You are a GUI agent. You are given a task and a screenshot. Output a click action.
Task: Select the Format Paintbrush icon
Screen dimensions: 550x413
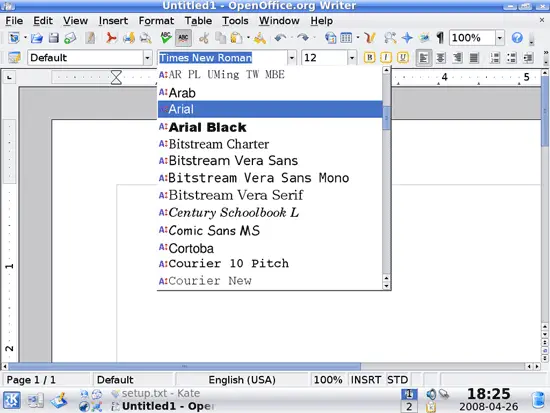pyautogui.click(x=260, y=38)
